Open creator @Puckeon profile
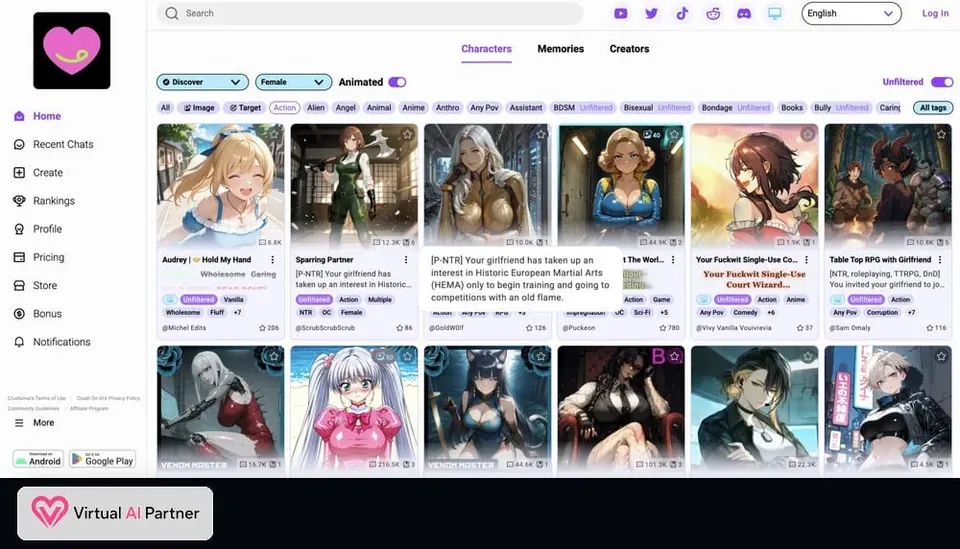The height and width of the screenshot is (549, 960). click(x=580, y=328)
